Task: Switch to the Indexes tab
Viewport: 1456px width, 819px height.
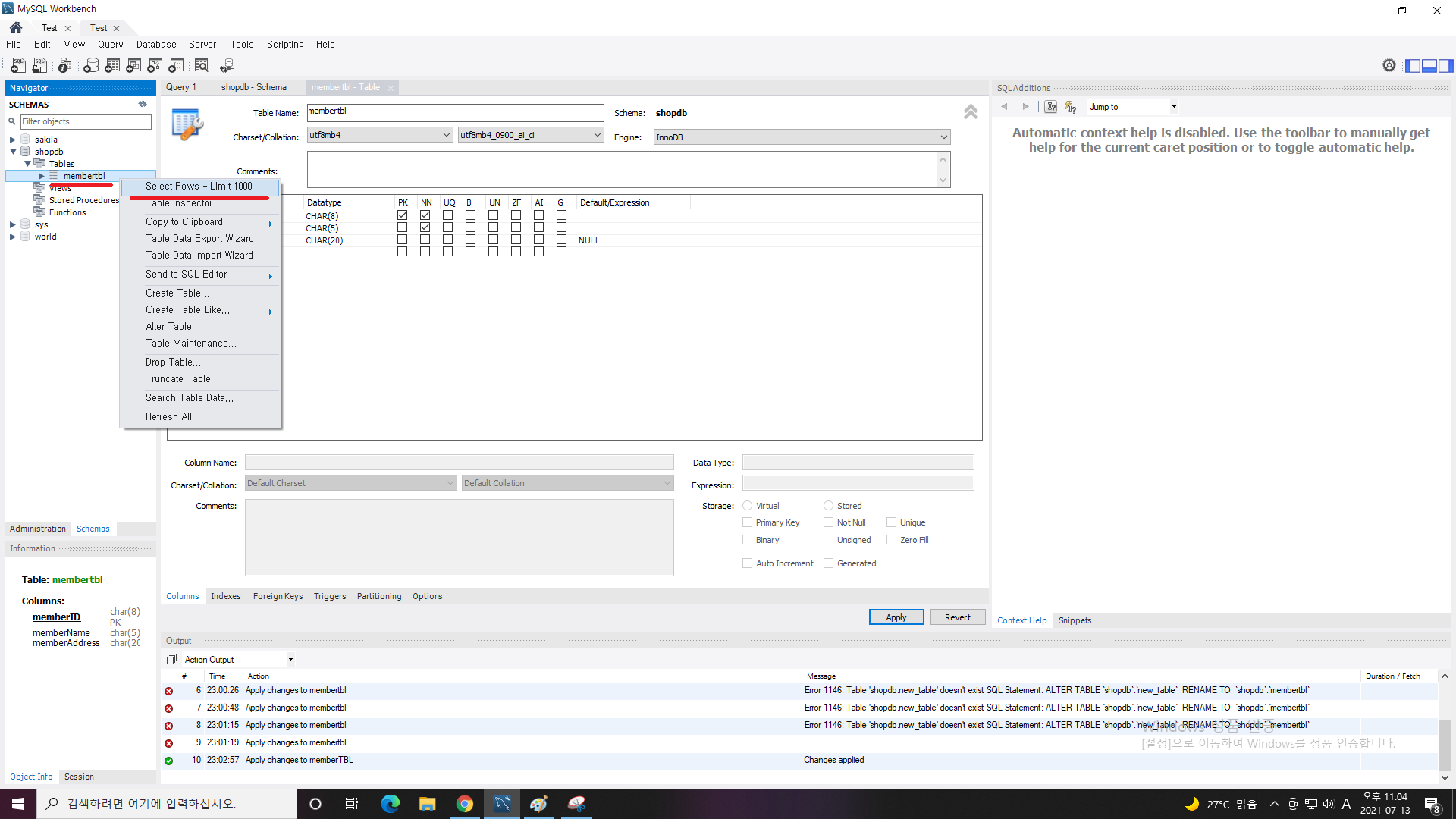Action: pyautogui.click(x=225, y=596)
